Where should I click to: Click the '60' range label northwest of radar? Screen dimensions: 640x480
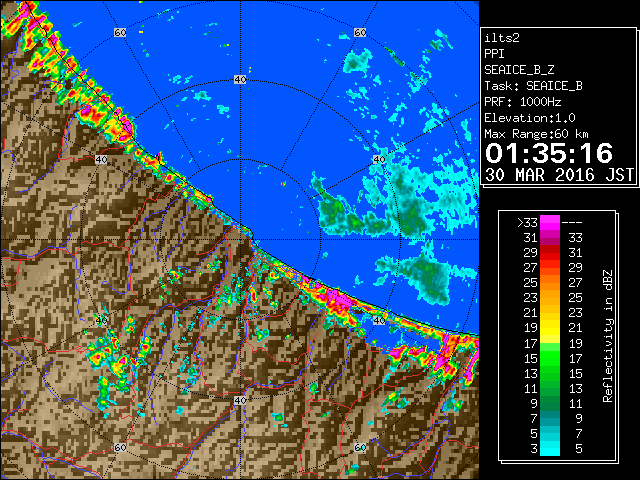pos(120,32)
